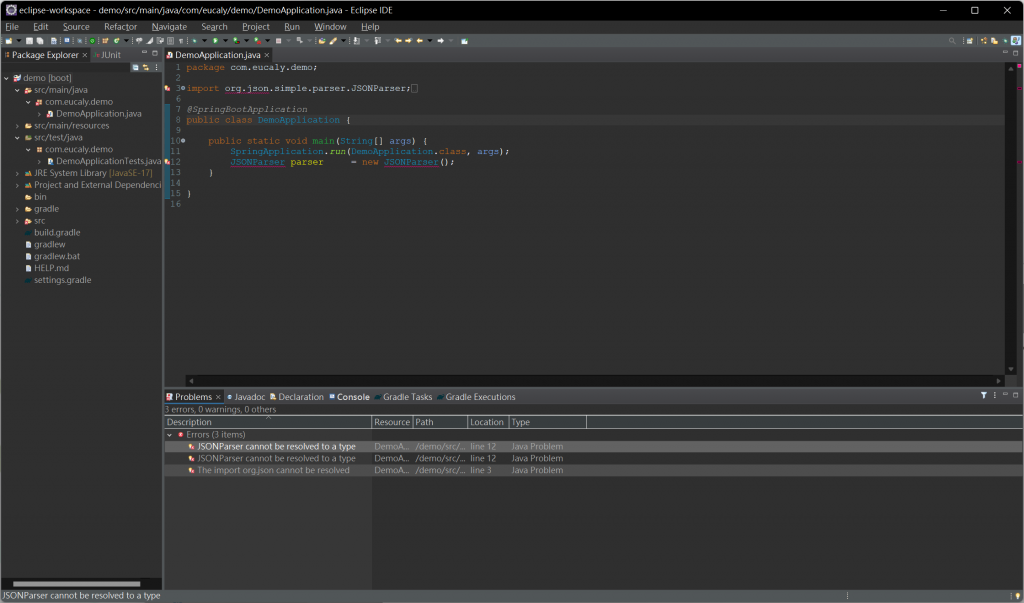
Task: Click the error marker on line 3
Action: point(168,89)
